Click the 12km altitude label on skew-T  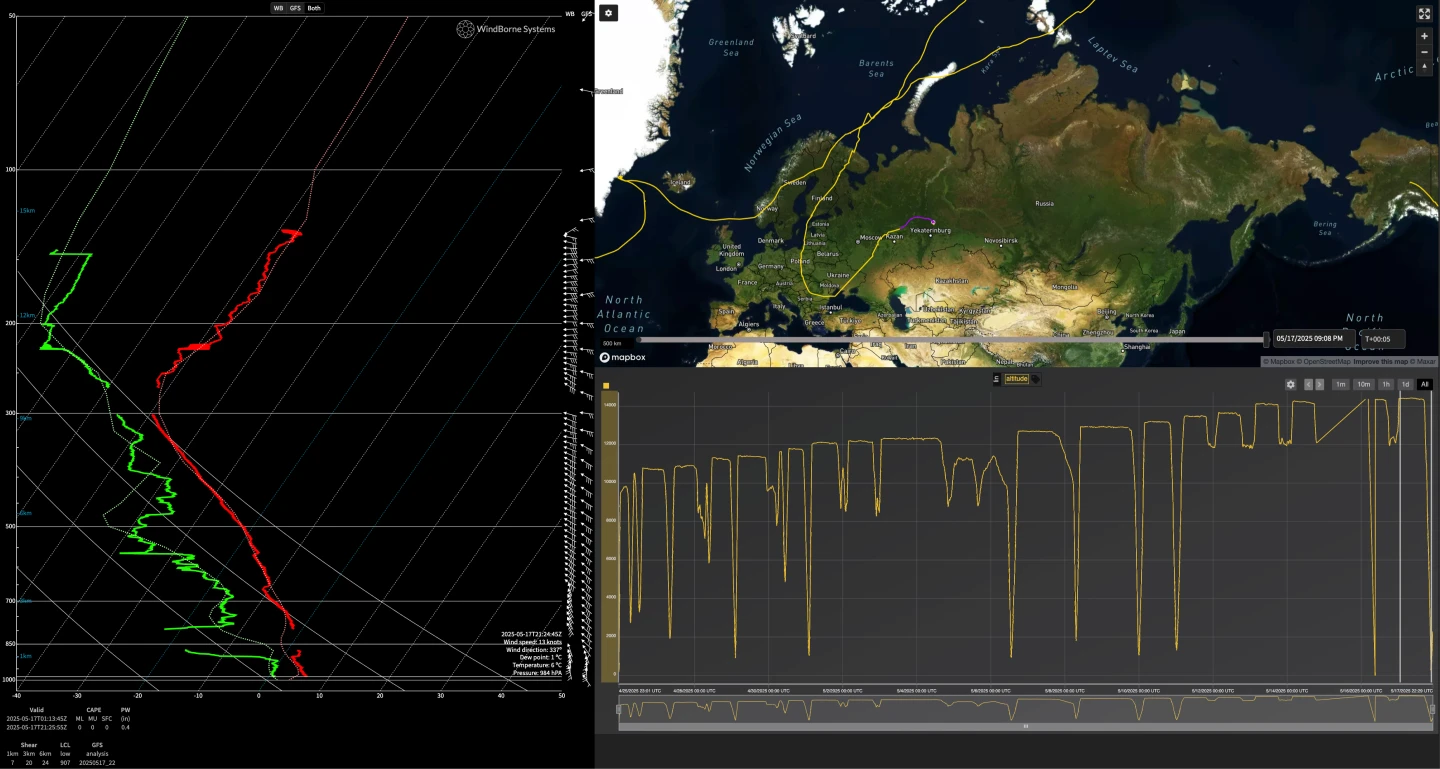pos(27,316)
